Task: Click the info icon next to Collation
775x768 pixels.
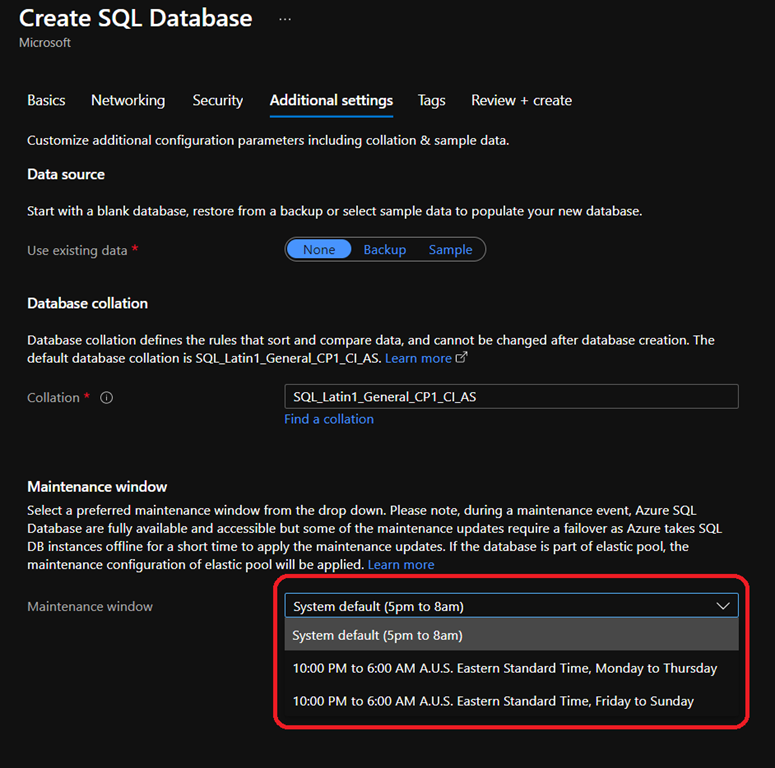Action: (x=107, y=398)
